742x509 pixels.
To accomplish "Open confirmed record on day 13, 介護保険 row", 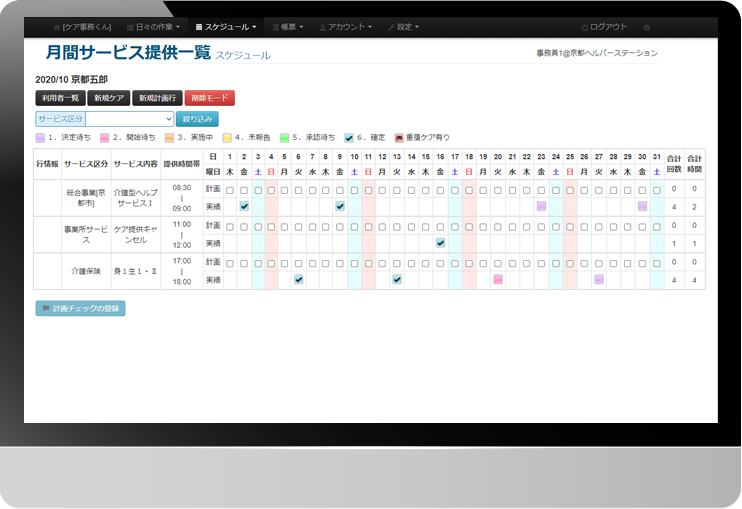I will click(397, 280).
